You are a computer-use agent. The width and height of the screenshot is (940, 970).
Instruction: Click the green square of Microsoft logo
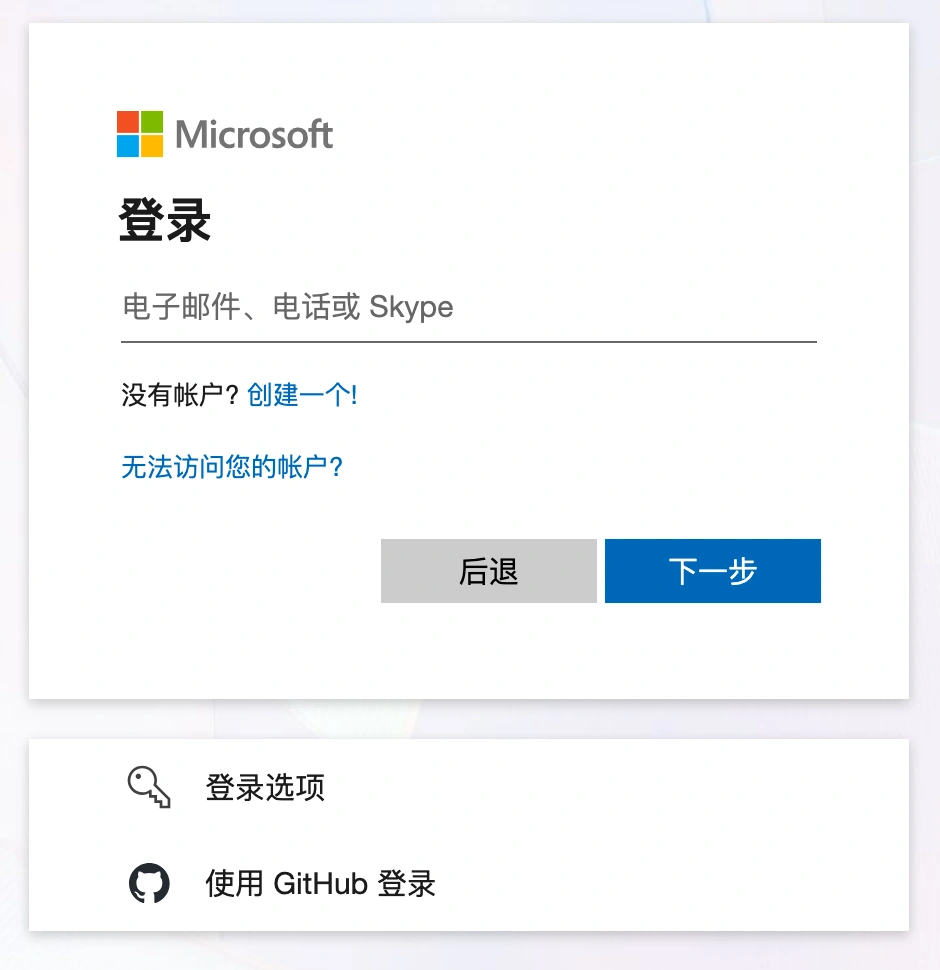coord(151,122)
